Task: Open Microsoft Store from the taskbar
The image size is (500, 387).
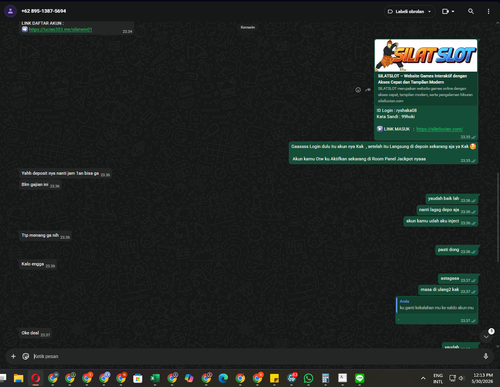Action: [x=138, y=378]
